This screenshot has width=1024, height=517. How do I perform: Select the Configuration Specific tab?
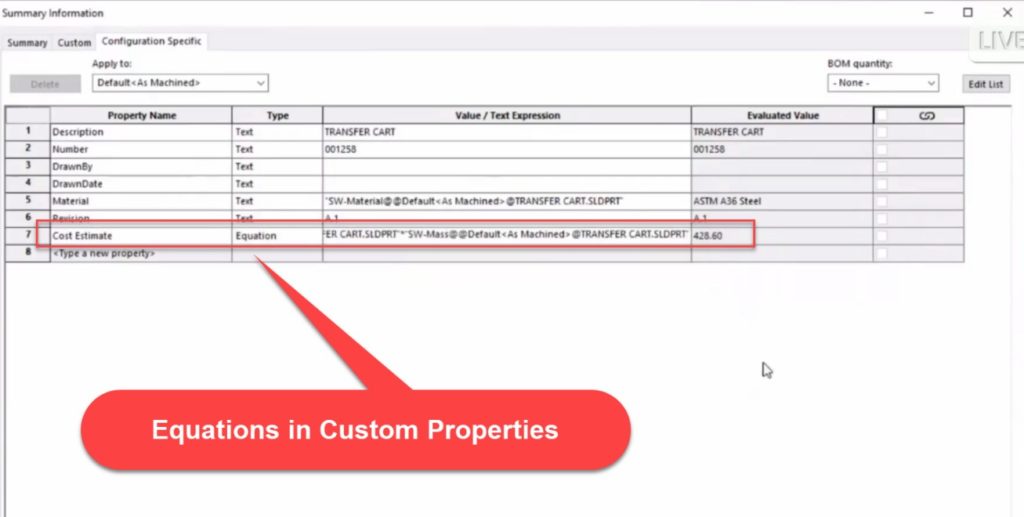click(x=152, y=41)
